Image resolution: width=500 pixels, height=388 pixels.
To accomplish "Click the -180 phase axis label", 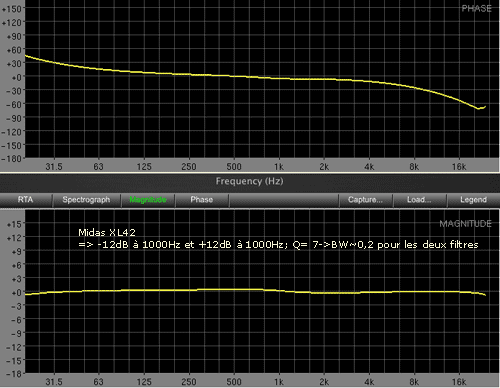I will 11,159.
